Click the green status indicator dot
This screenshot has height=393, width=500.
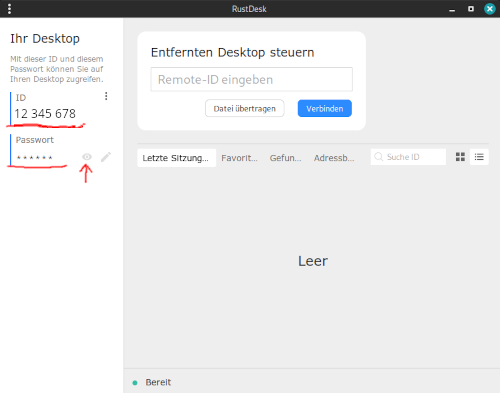pos(135,383)
